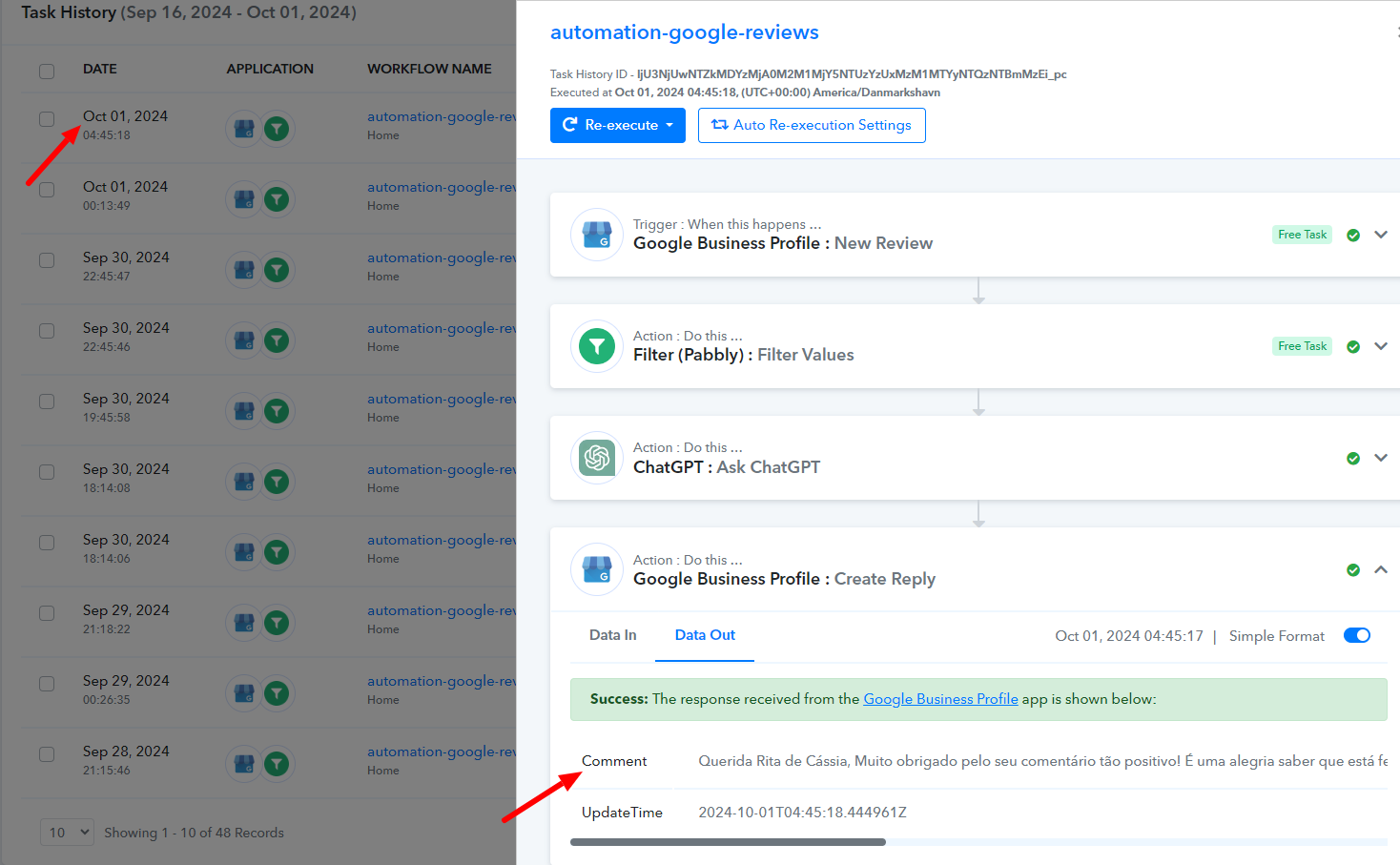
Task: Click the Filter icon in 18:14:06 row
Action: click(x=277, y=551)
